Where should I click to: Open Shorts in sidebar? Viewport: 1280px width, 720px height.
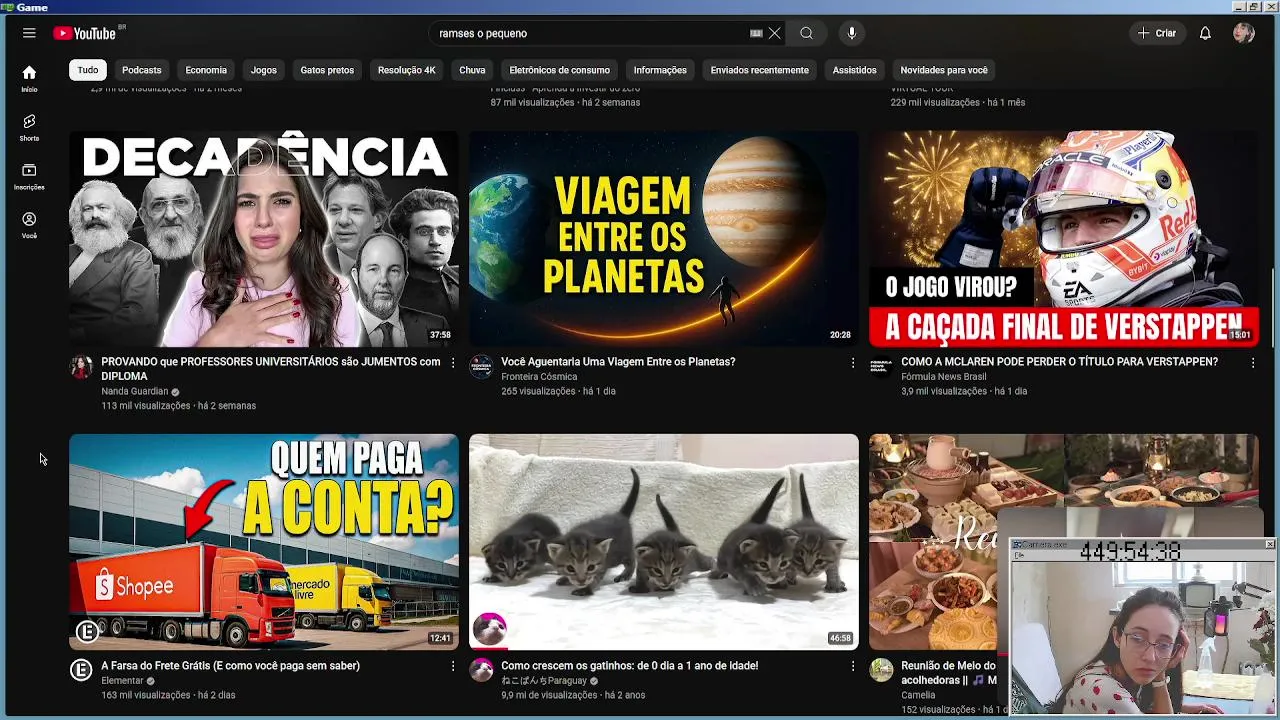click(x=29, y=128)
